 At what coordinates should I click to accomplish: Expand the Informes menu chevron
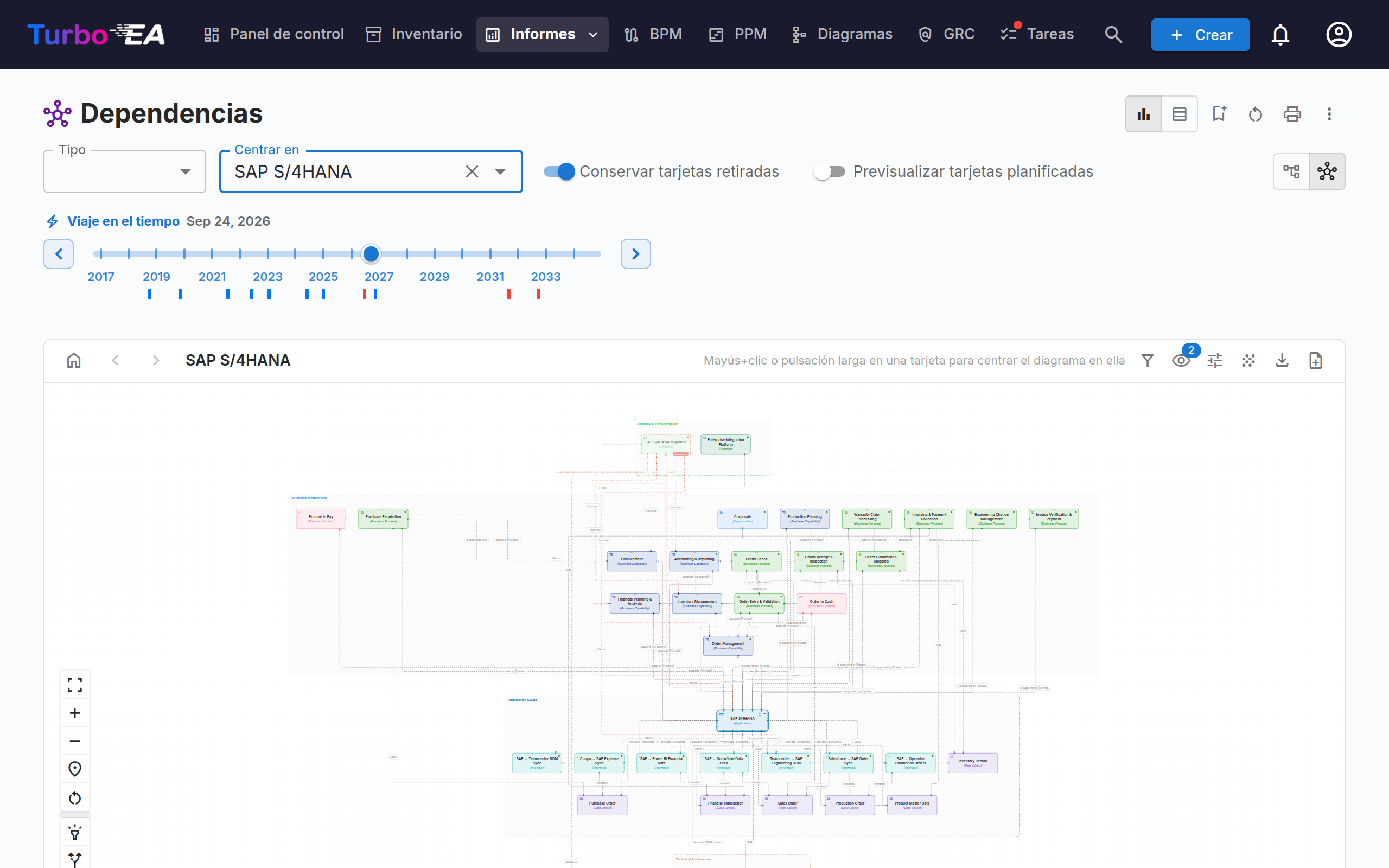point(594,34)
